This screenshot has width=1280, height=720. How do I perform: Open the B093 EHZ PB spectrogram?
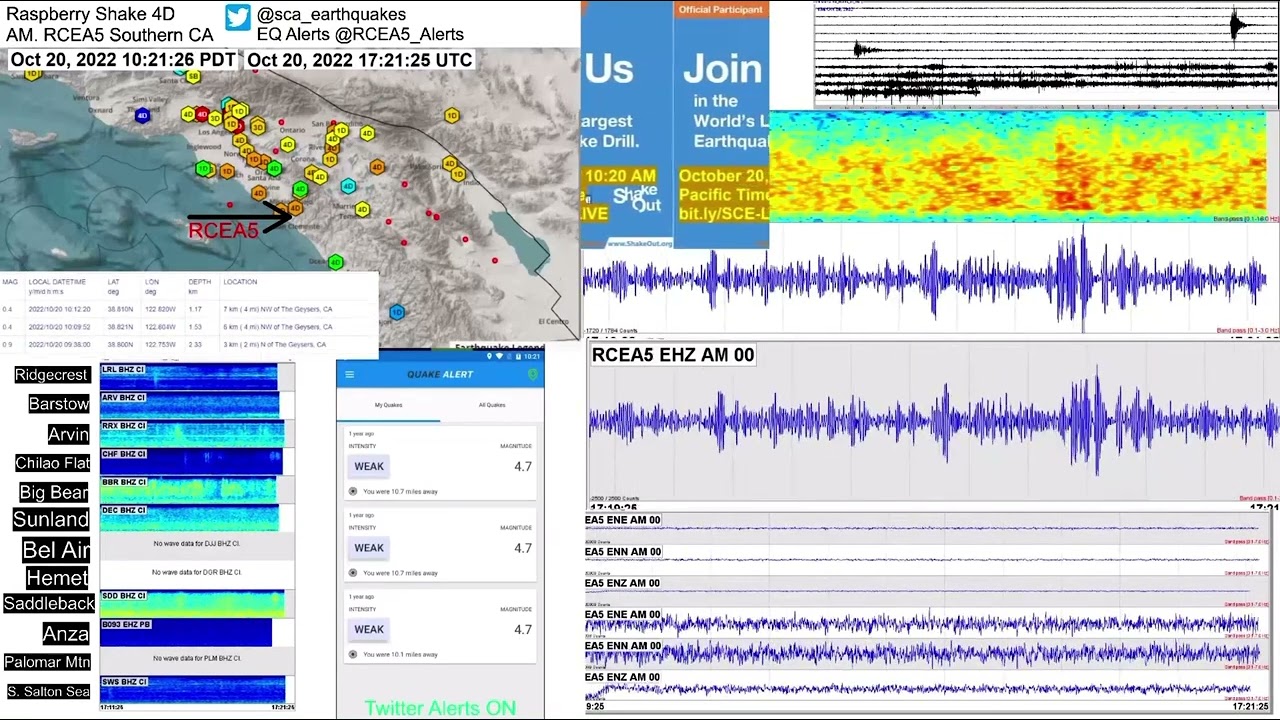point(186,632)
